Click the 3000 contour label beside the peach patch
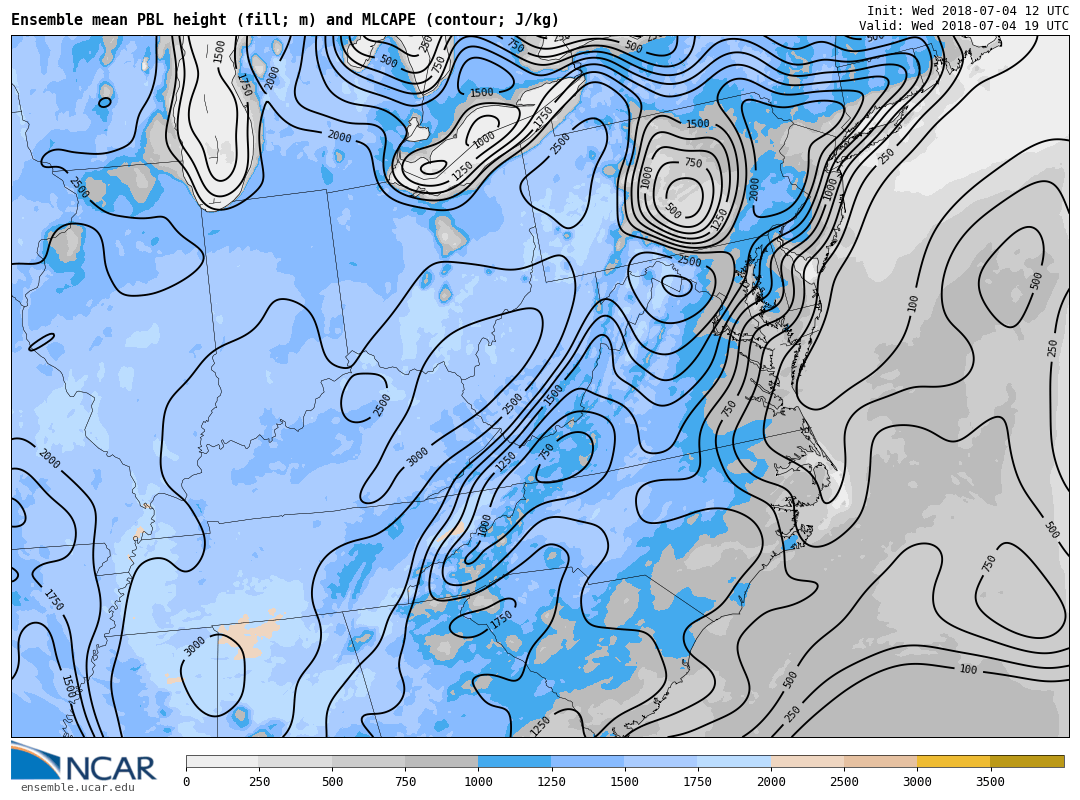Viewport: 1080px width, 800px height. [x=195, y=646]
